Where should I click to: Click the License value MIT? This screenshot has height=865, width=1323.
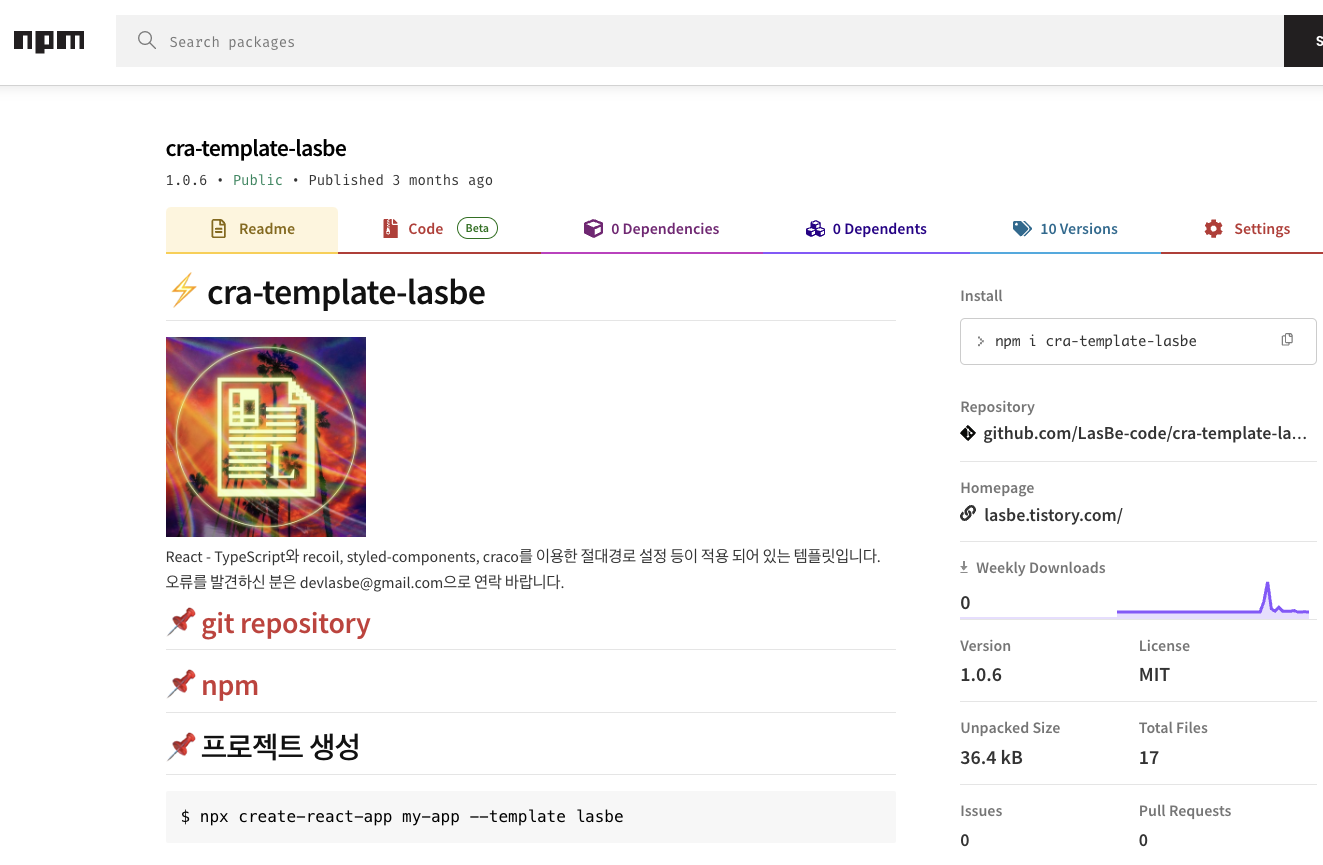pos(1154,674)
